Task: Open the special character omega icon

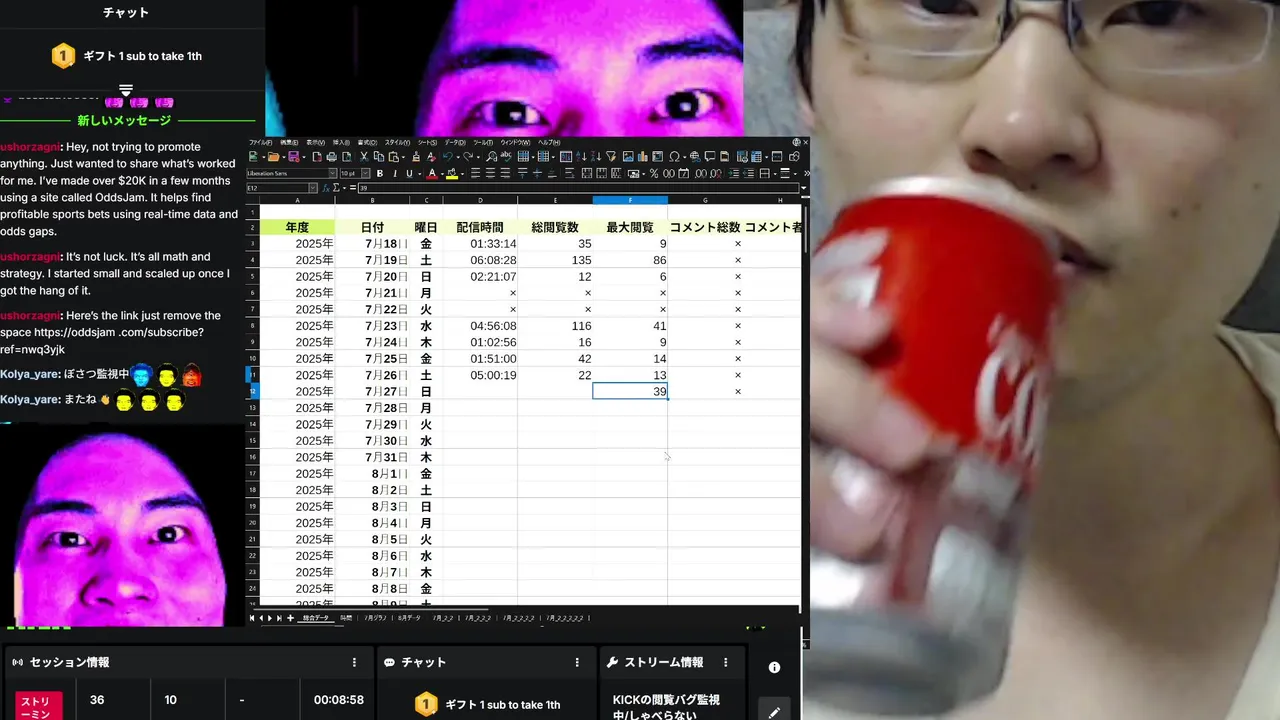Action: [x=674, y=157]
